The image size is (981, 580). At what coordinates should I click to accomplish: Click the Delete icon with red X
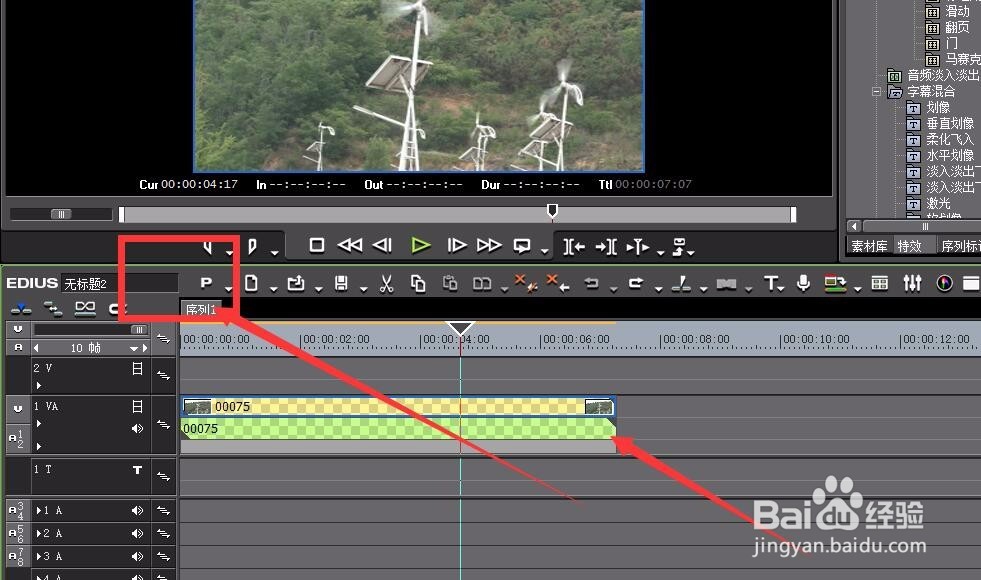(526, 283)
